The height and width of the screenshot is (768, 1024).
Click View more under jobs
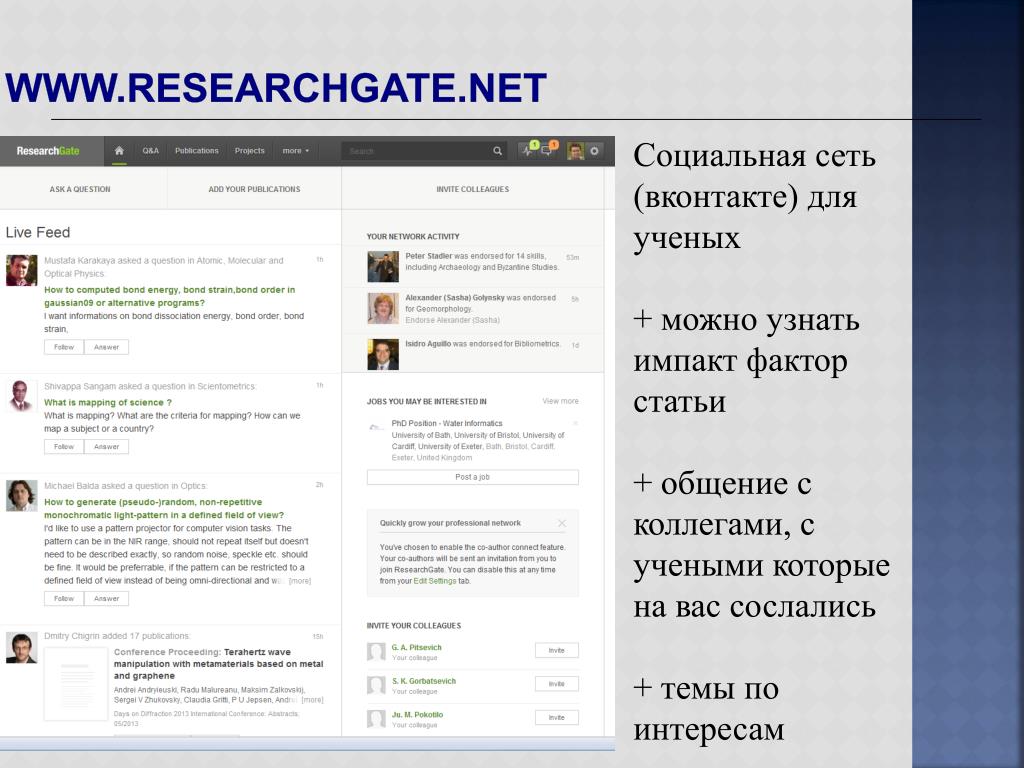click(x=560, y=401)
